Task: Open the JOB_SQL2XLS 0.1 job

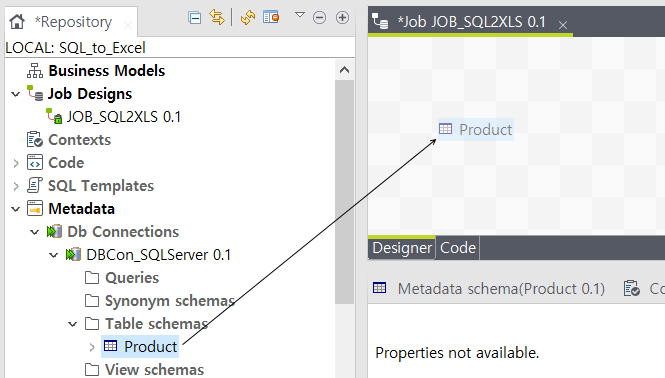Action: click(123, 117)
